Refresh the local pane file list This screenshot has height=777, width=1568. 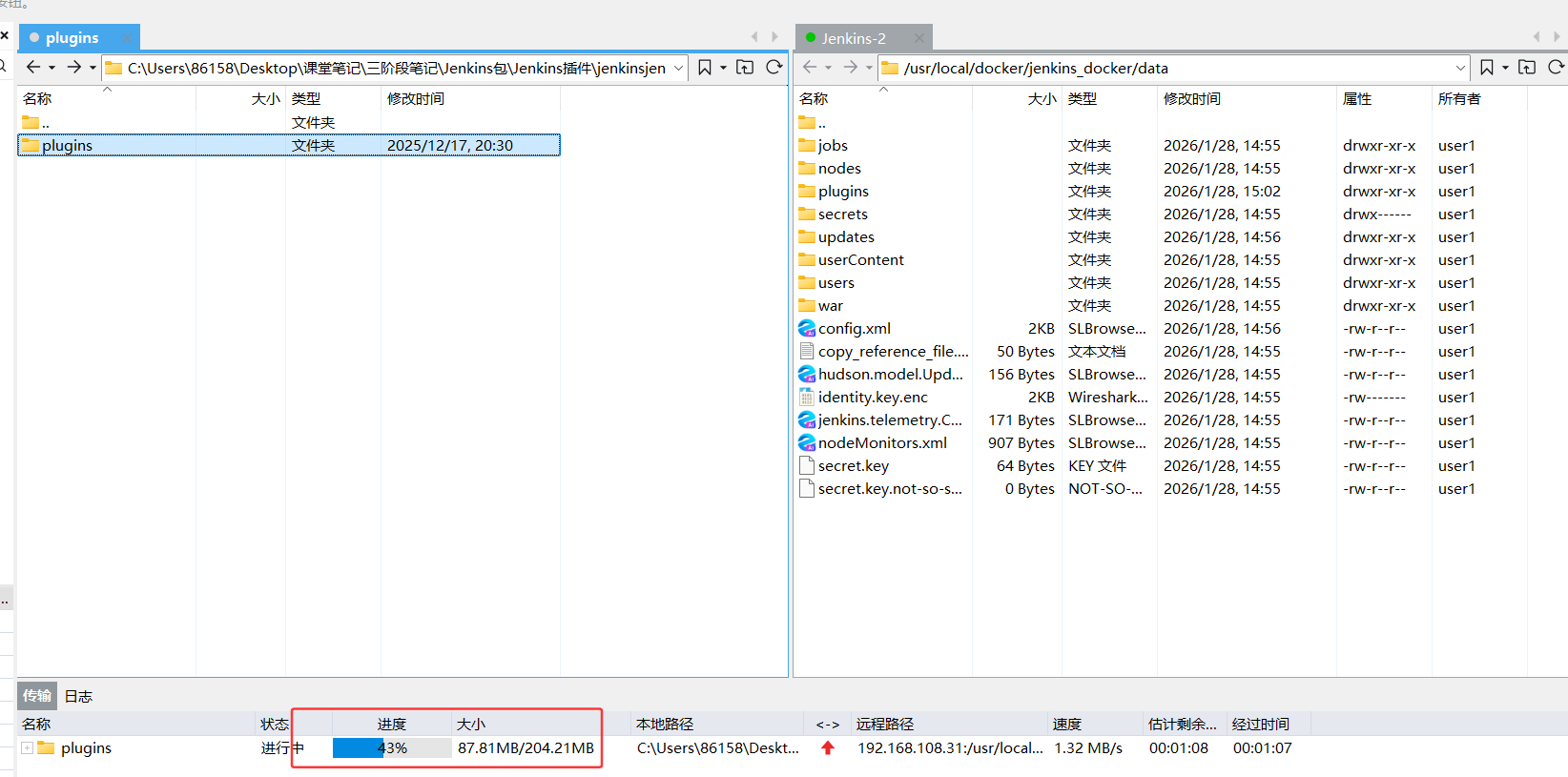[x=774, y=67]
